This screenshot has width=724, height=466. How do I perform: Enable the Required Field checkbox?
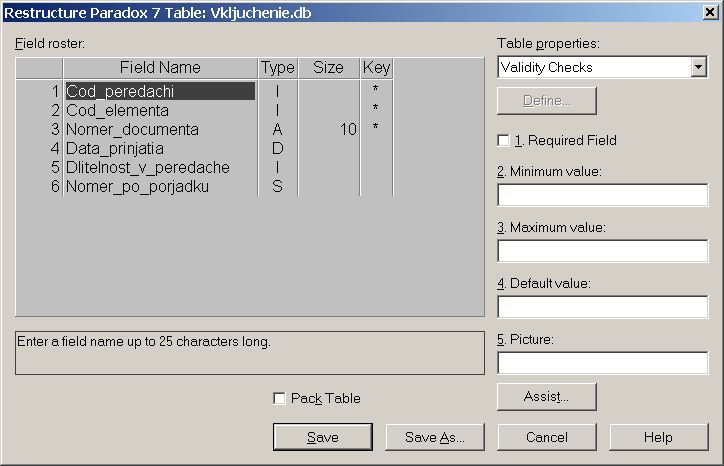pos(504,140)
